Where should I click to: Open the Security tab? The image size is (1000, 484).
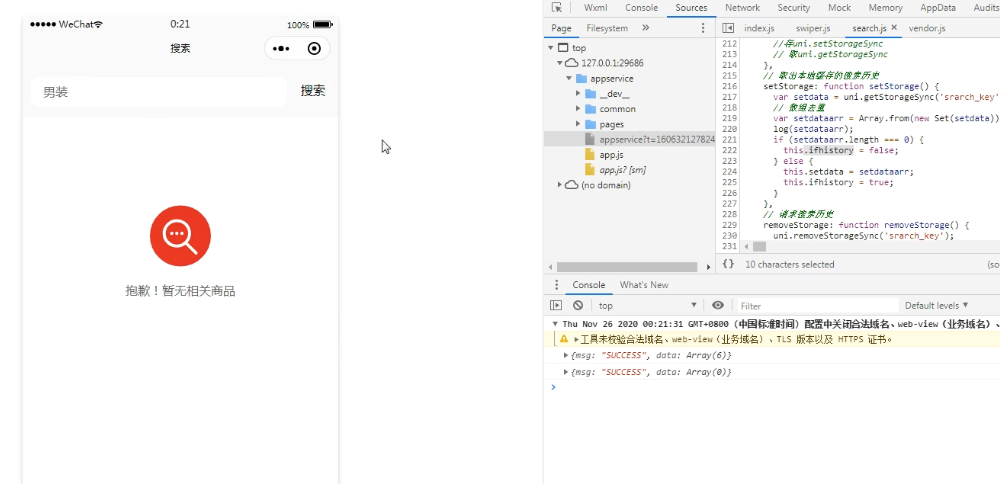[x=793, y=8]
